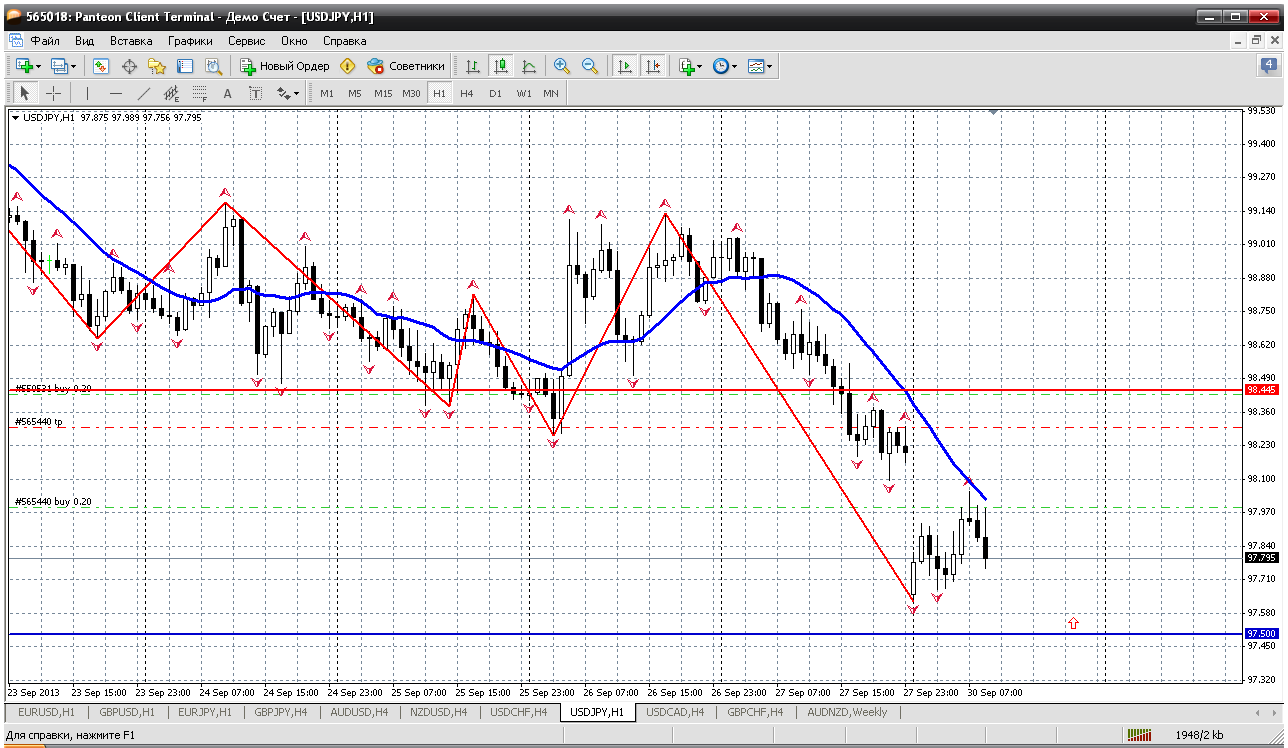
Task: Click the Советники button
Action: [x=406, y=66]
